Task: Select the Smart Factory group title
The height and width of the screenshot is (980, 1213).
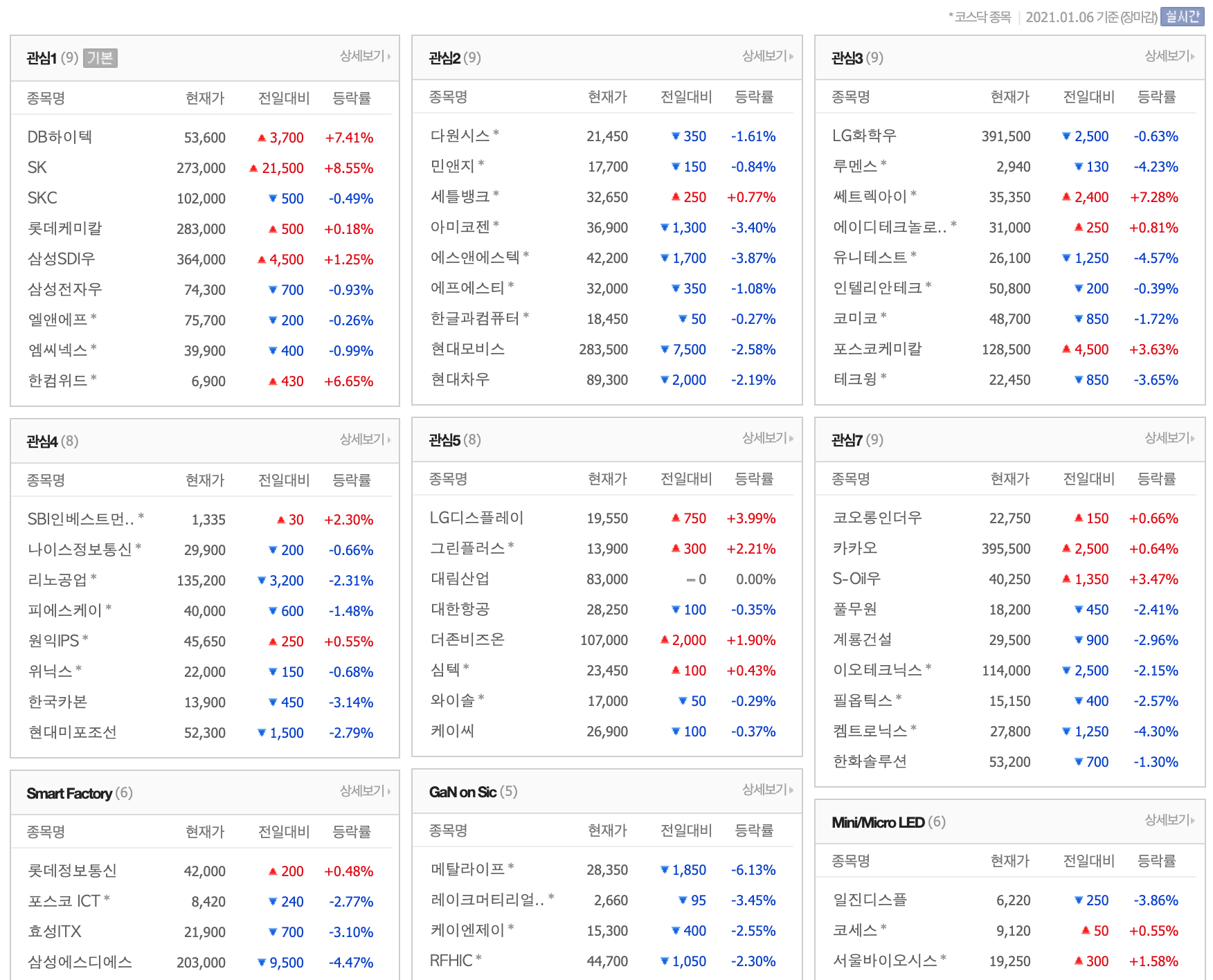Action: (x=69, y=793)
